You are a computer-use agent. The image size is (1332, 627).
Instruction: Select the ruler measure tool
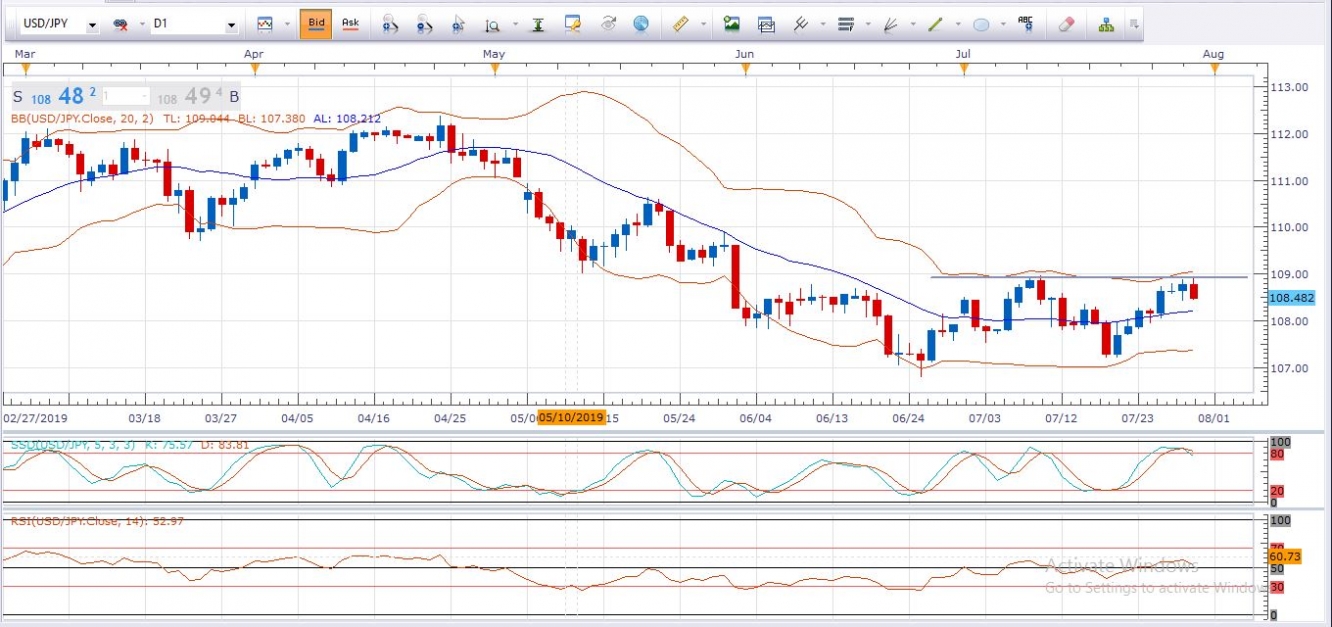(682, 22)
